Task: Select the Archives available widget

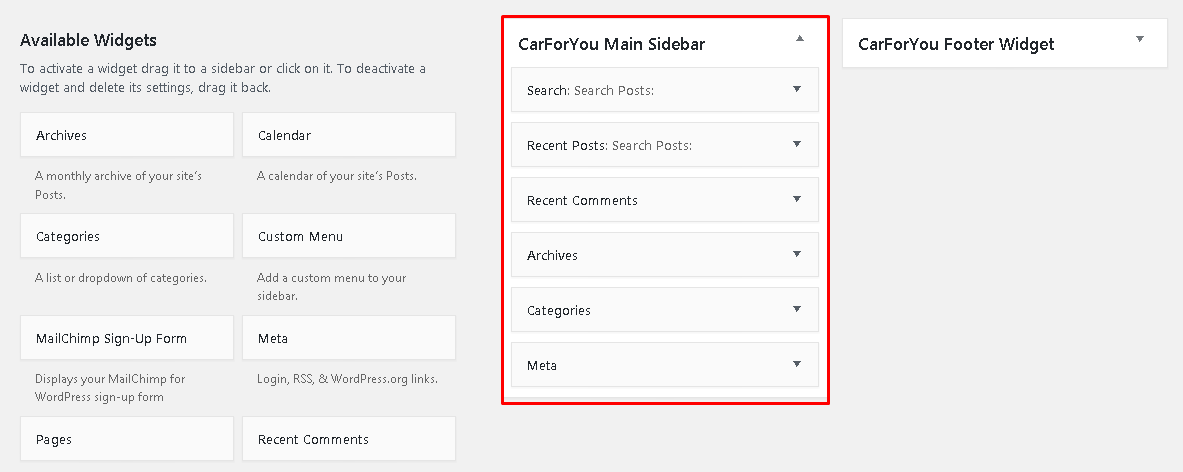Action: pos(127,135)
